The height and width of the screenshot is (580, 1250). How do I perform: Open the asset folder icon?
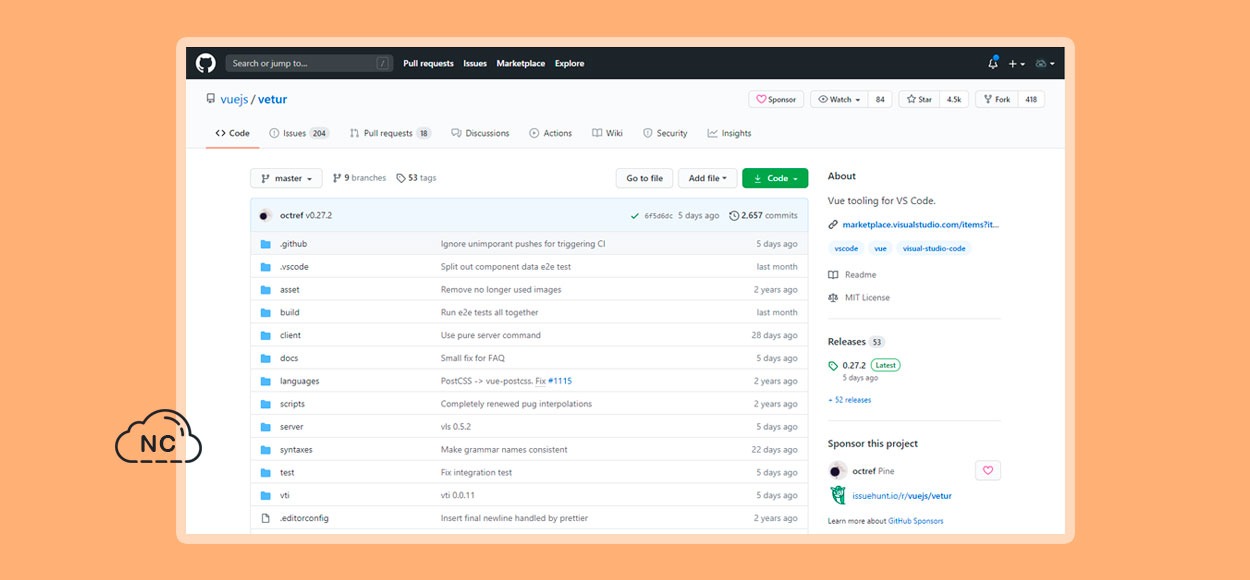[x=266, y=290]
